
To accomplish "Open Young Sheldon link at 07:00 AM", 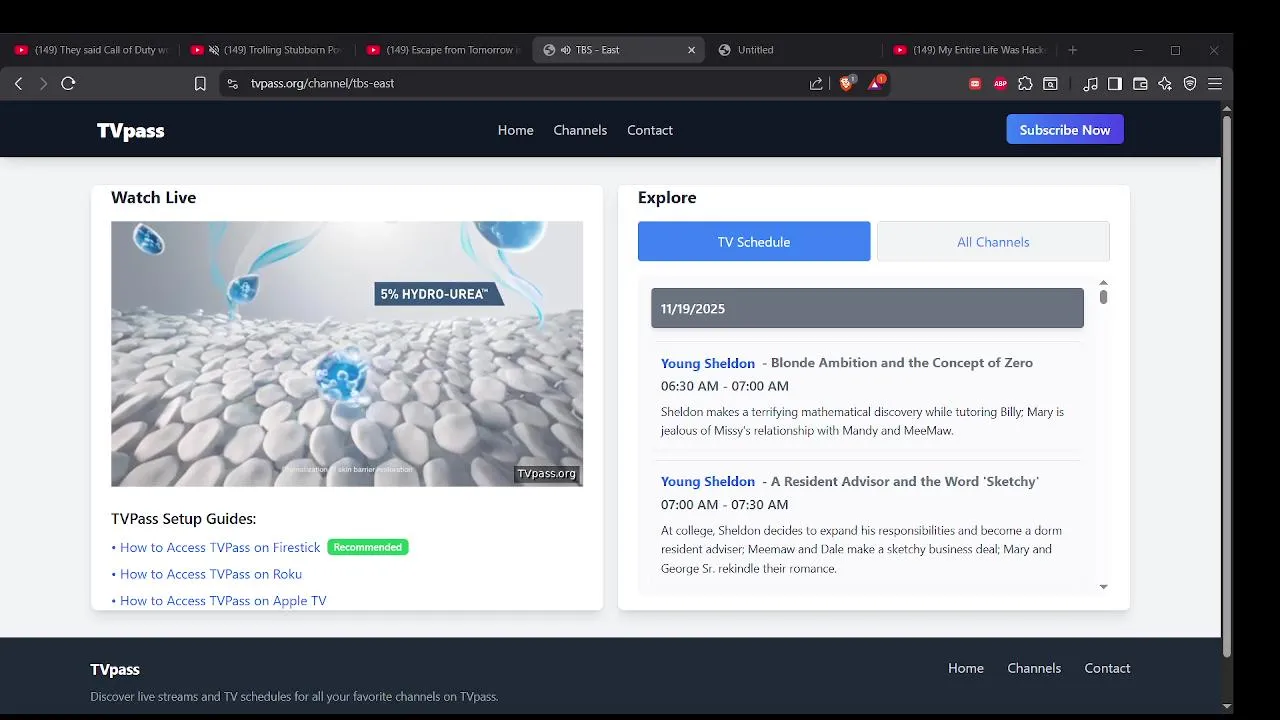I will pos(708,482).
